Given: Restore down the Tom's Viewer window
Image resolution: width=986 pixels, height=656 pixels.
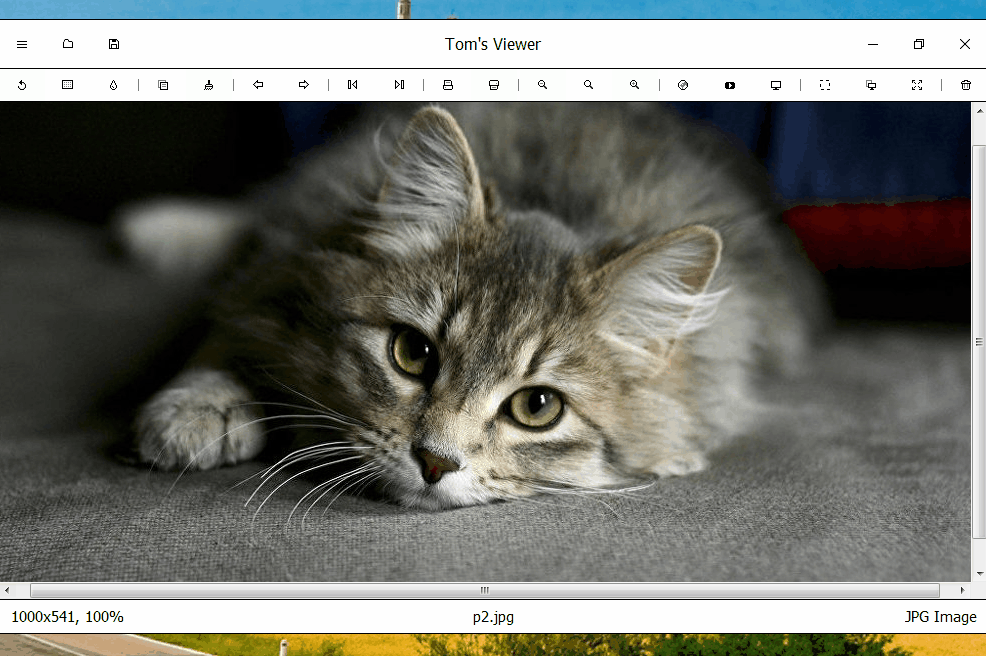Looking at the screenshot, I should coord(919,44).
